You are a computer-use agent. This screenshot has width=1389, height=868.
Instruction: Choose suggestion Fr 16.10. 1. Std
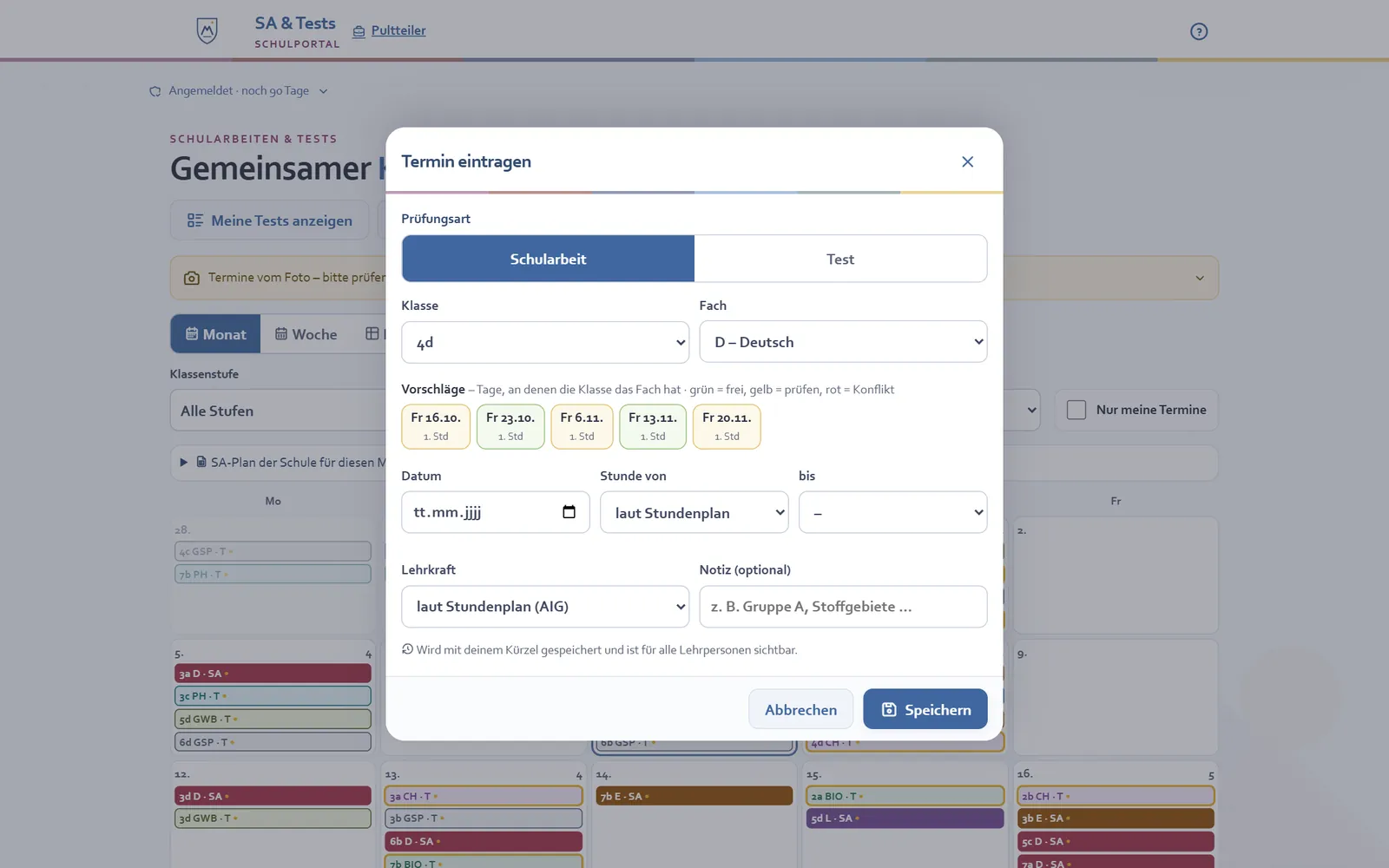tap(436, 426)
